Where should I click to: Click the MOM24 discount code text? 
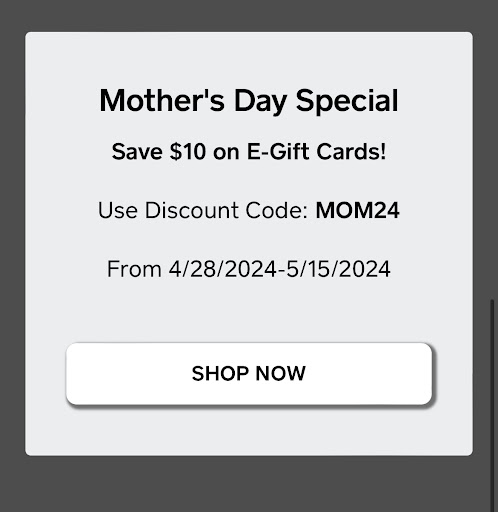point(357,211)
